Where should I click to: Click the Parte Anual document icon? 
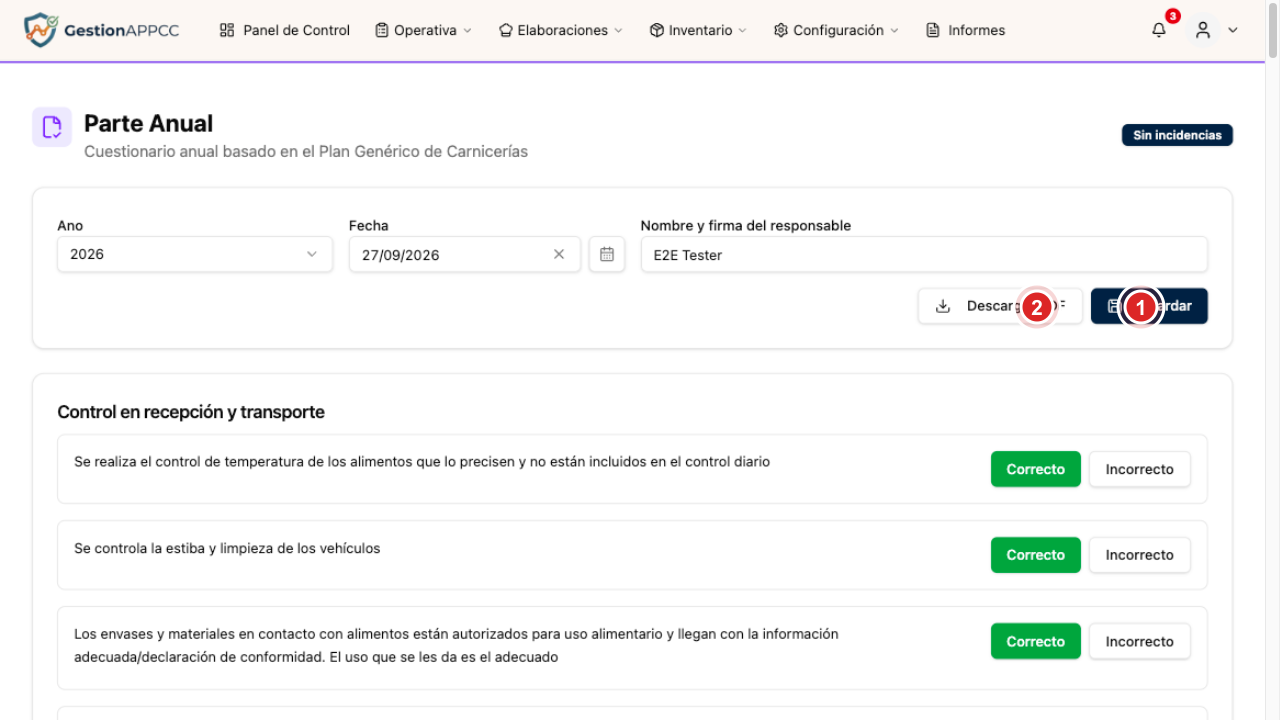52,127
